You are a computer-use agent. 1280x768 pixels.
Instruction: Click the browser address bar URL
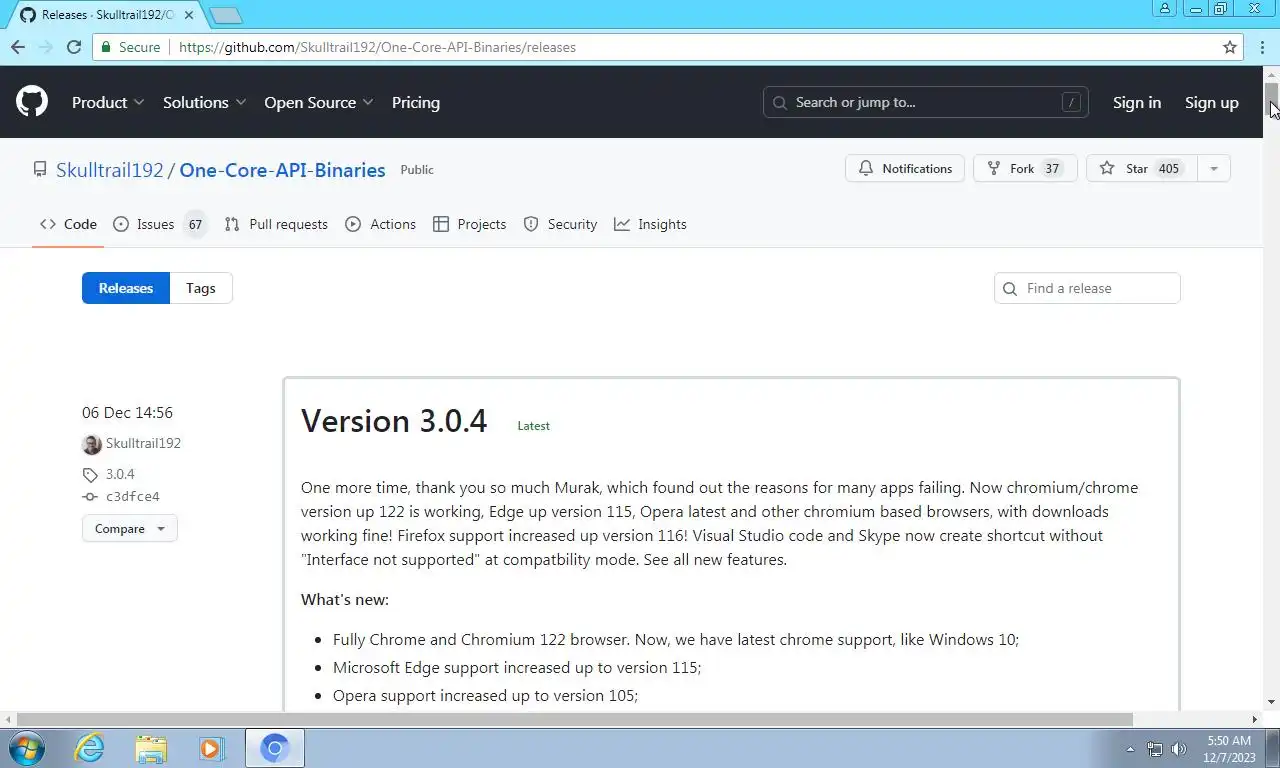377,47
